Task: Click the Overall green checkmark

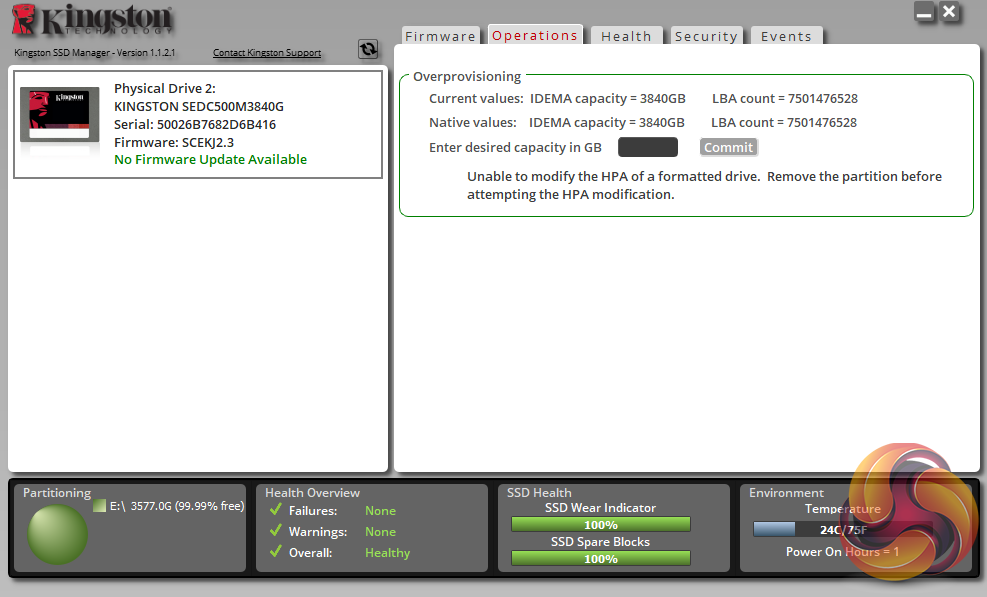Action: coord(275,551)
